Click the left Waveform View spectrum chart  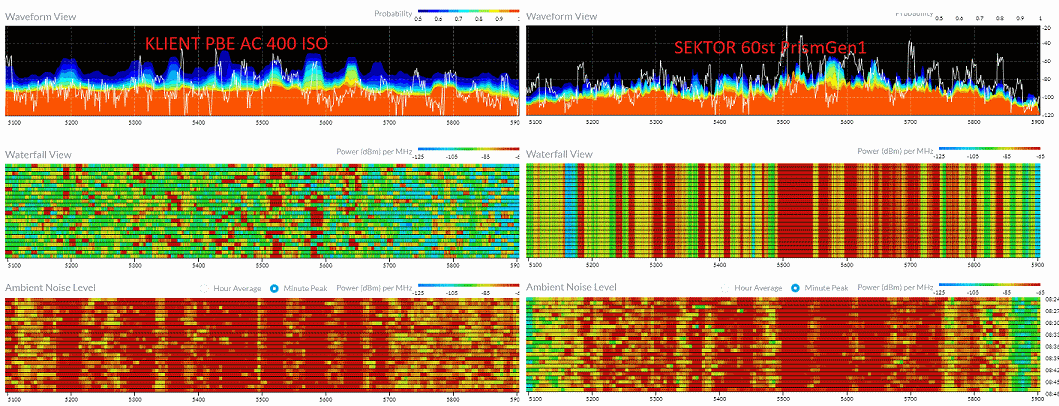click(x=262, y=70)
